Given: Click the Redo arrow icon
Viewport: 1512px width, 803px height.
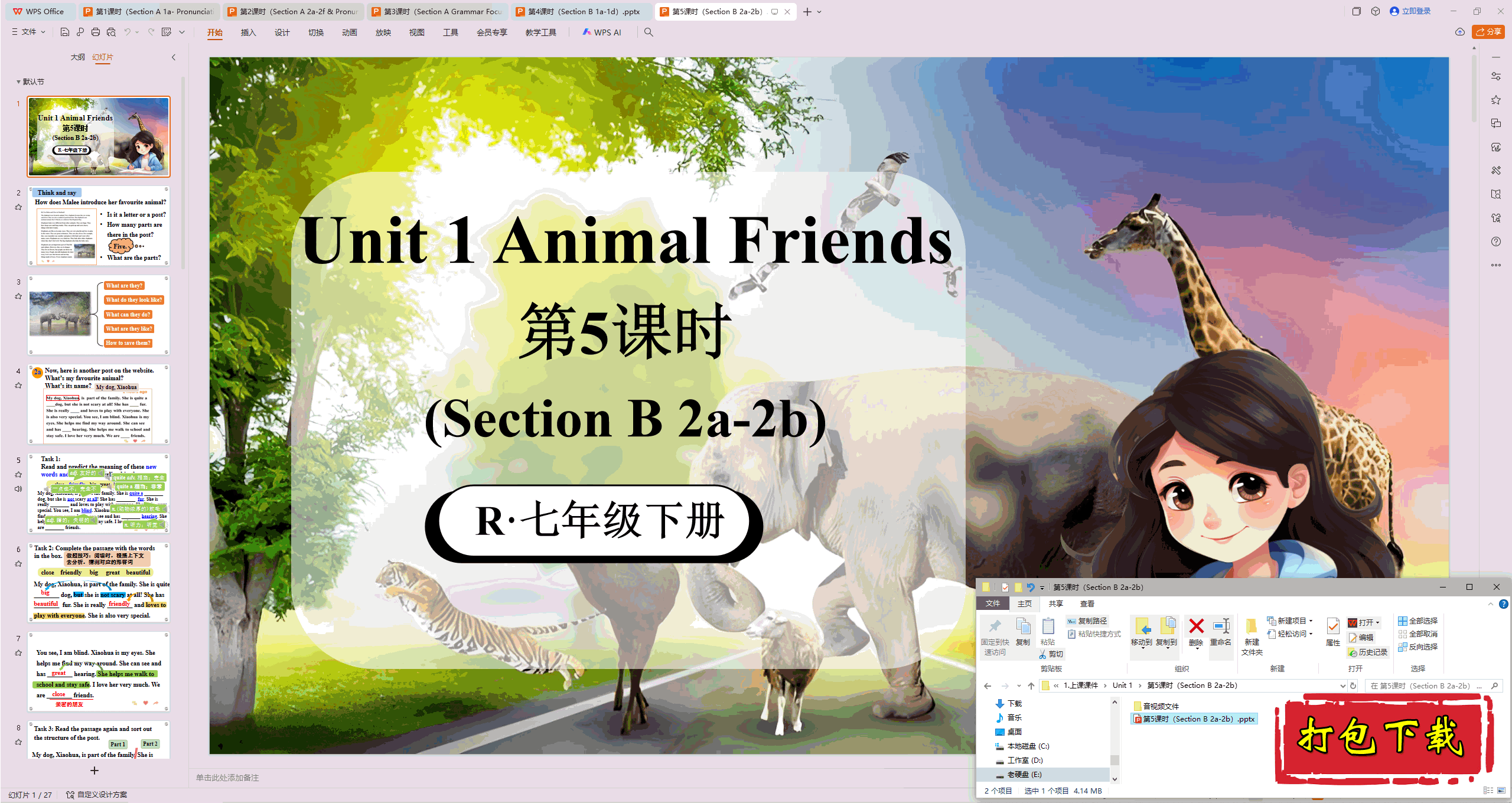Looking at the screenshot, I should coord(151,32).
